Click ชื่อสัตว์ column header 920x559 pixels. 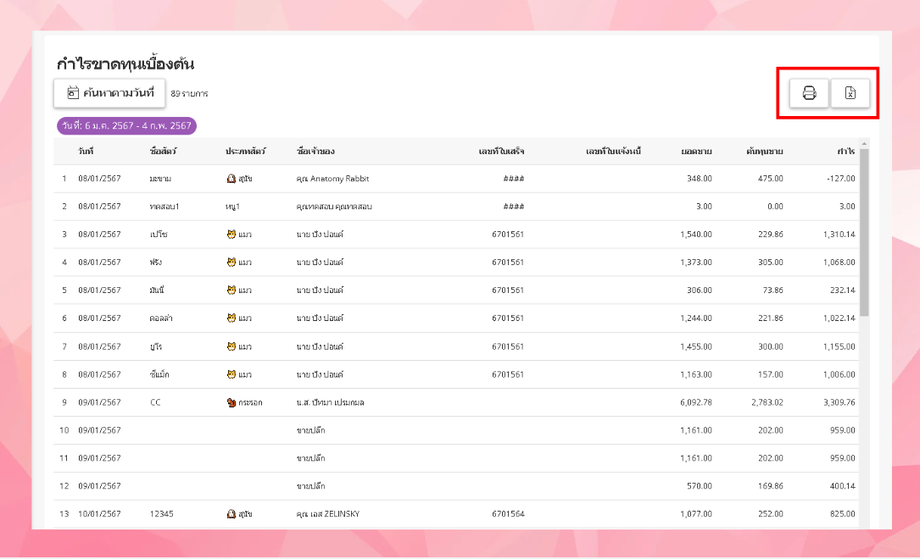click(x=163, y=151)
